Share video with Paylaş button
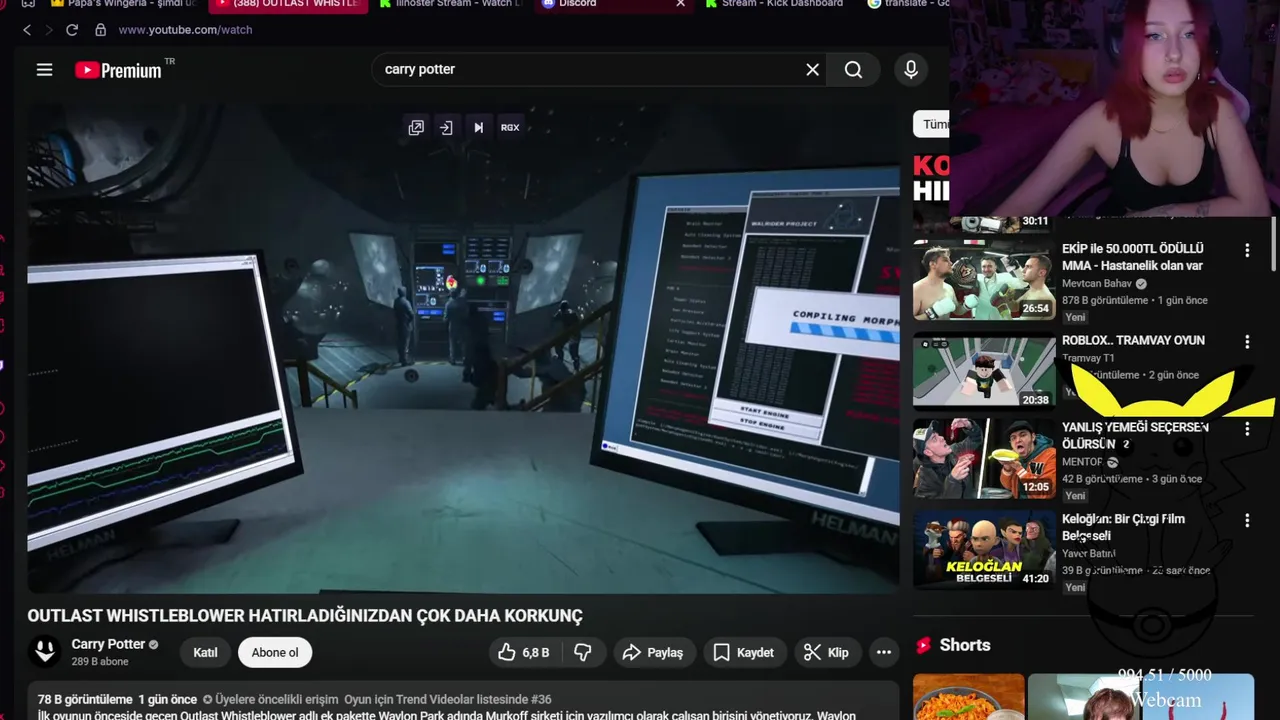 point(653,652)
